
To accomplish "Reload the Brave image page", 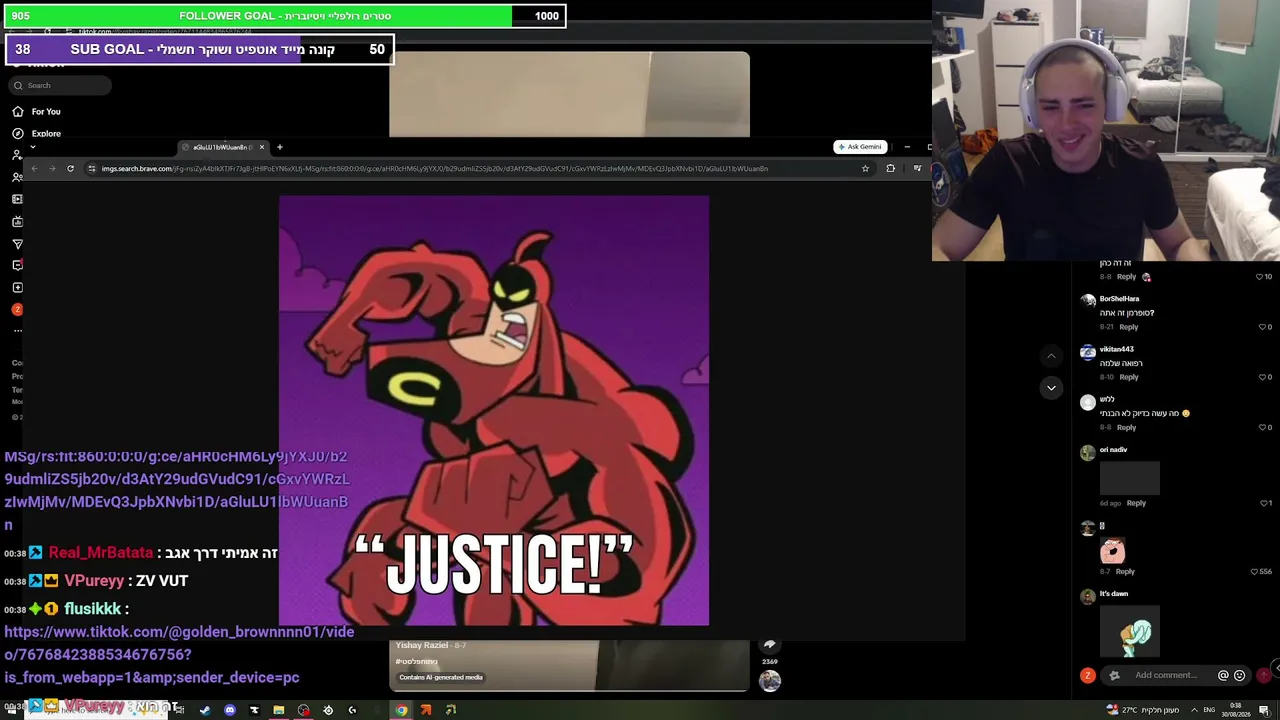I will coord(70,168).
